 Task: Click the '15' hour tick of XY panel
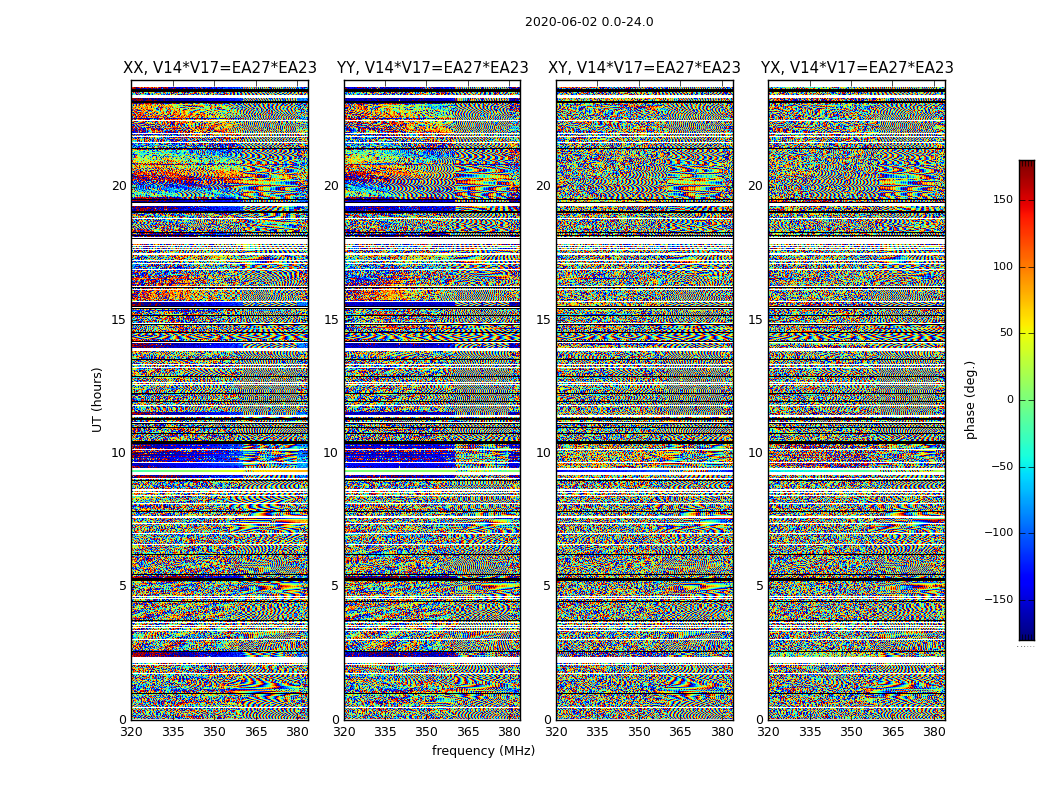pos(544,320)
